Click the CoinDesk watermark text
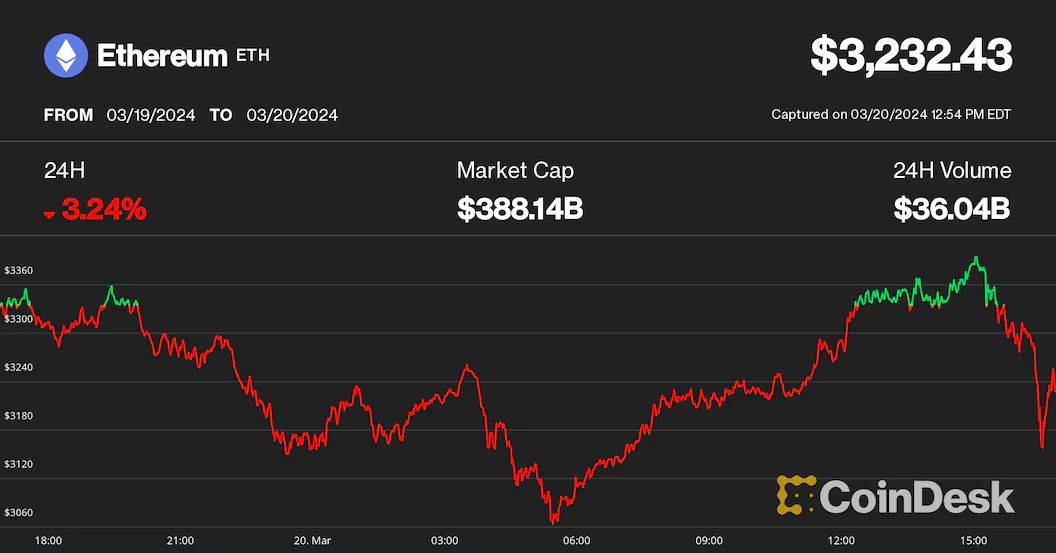The height and width of the screenshot is (553, 1056). [x=916, y=496]
